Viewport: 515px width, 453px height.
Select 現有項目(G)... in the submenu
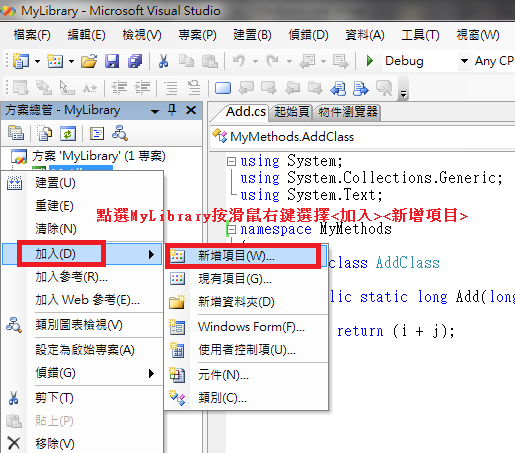coord(246,279)
